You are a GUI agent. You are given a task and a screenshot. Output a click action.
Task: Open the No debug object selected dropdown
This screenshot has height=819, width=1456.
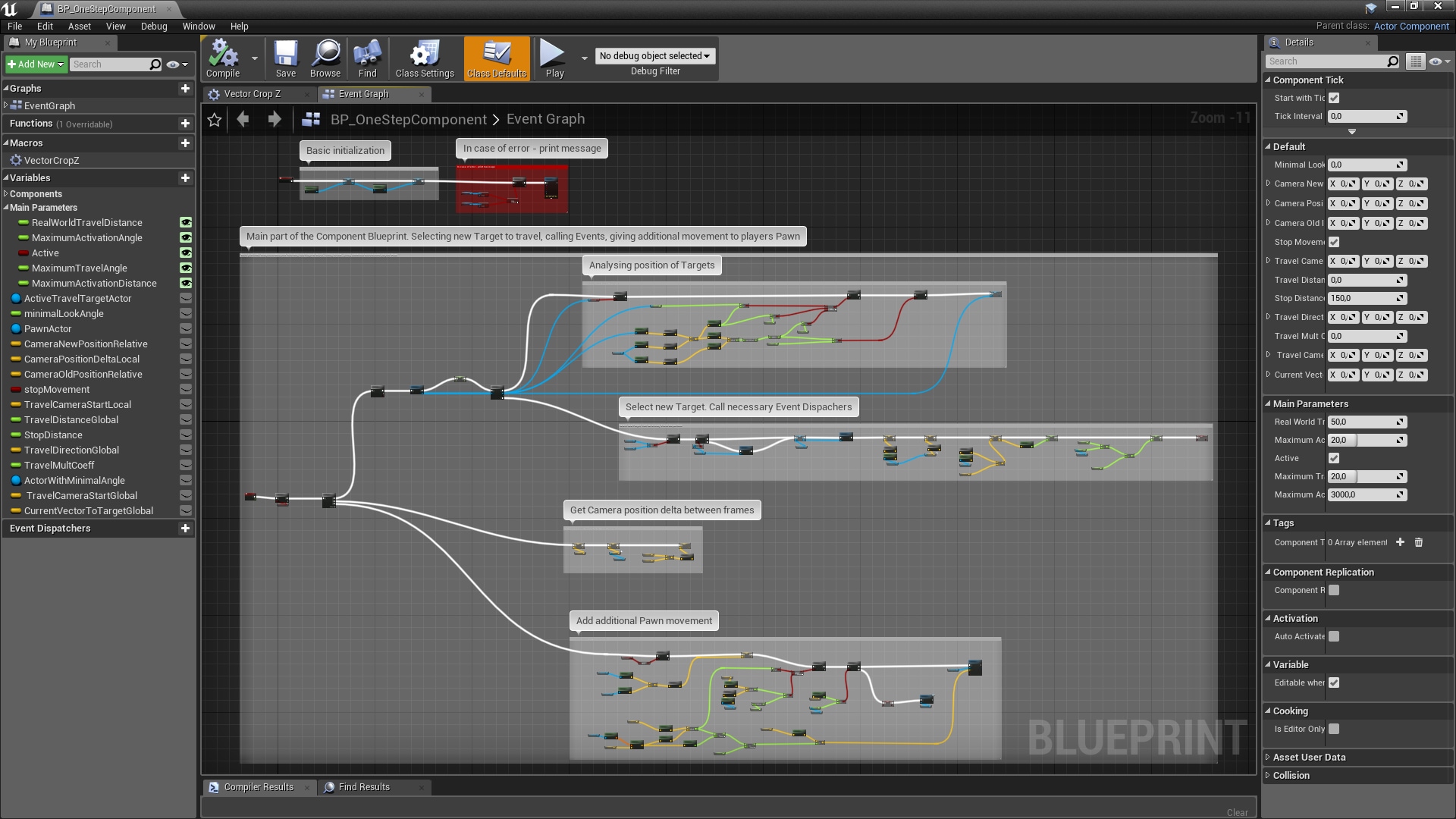(x=654, y=55)
